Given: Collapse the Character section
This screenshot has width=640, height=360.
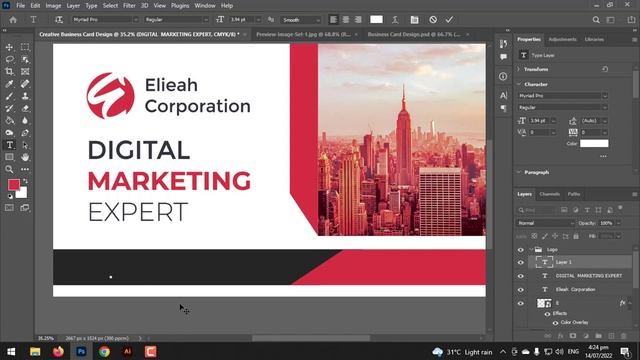Looking at the screenshot, I should tap(519, 84).
